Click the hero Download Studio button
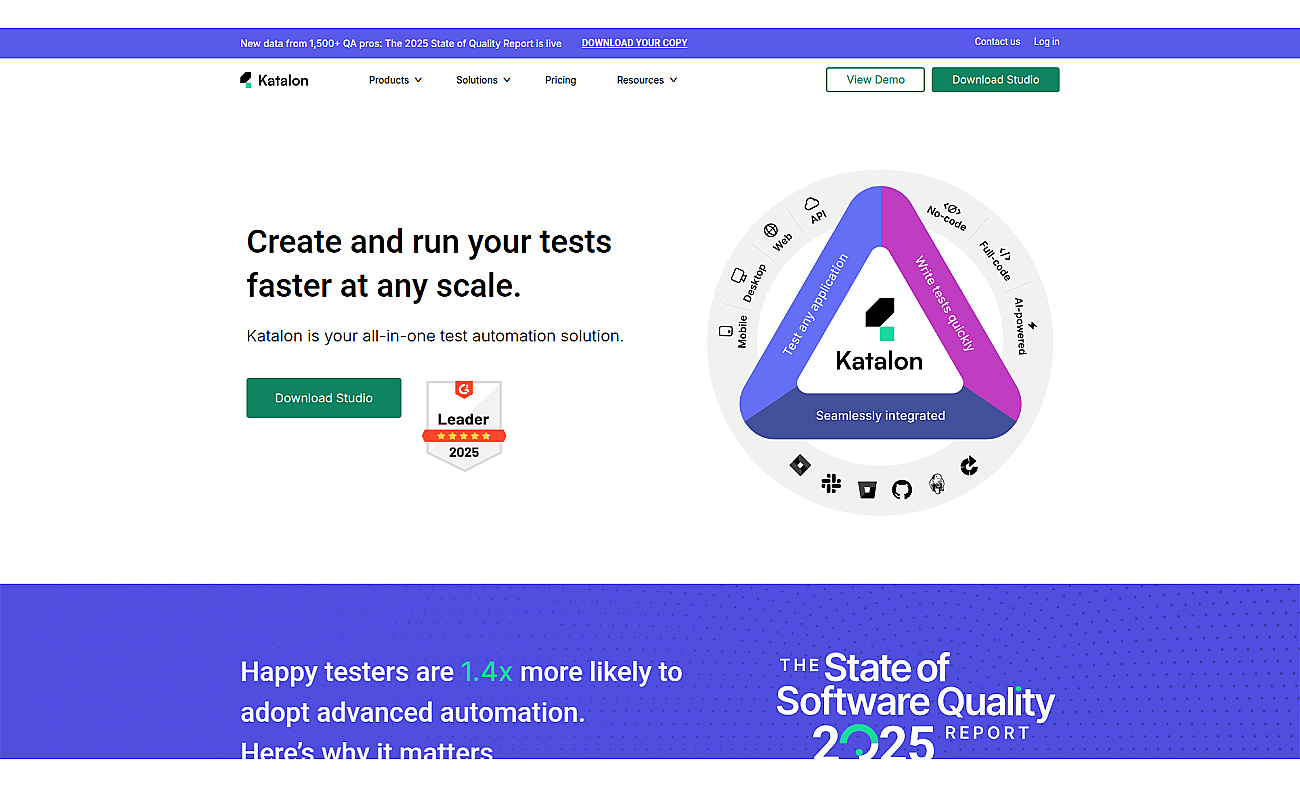Screen dimensions: 1300x788 click(324, 398)
